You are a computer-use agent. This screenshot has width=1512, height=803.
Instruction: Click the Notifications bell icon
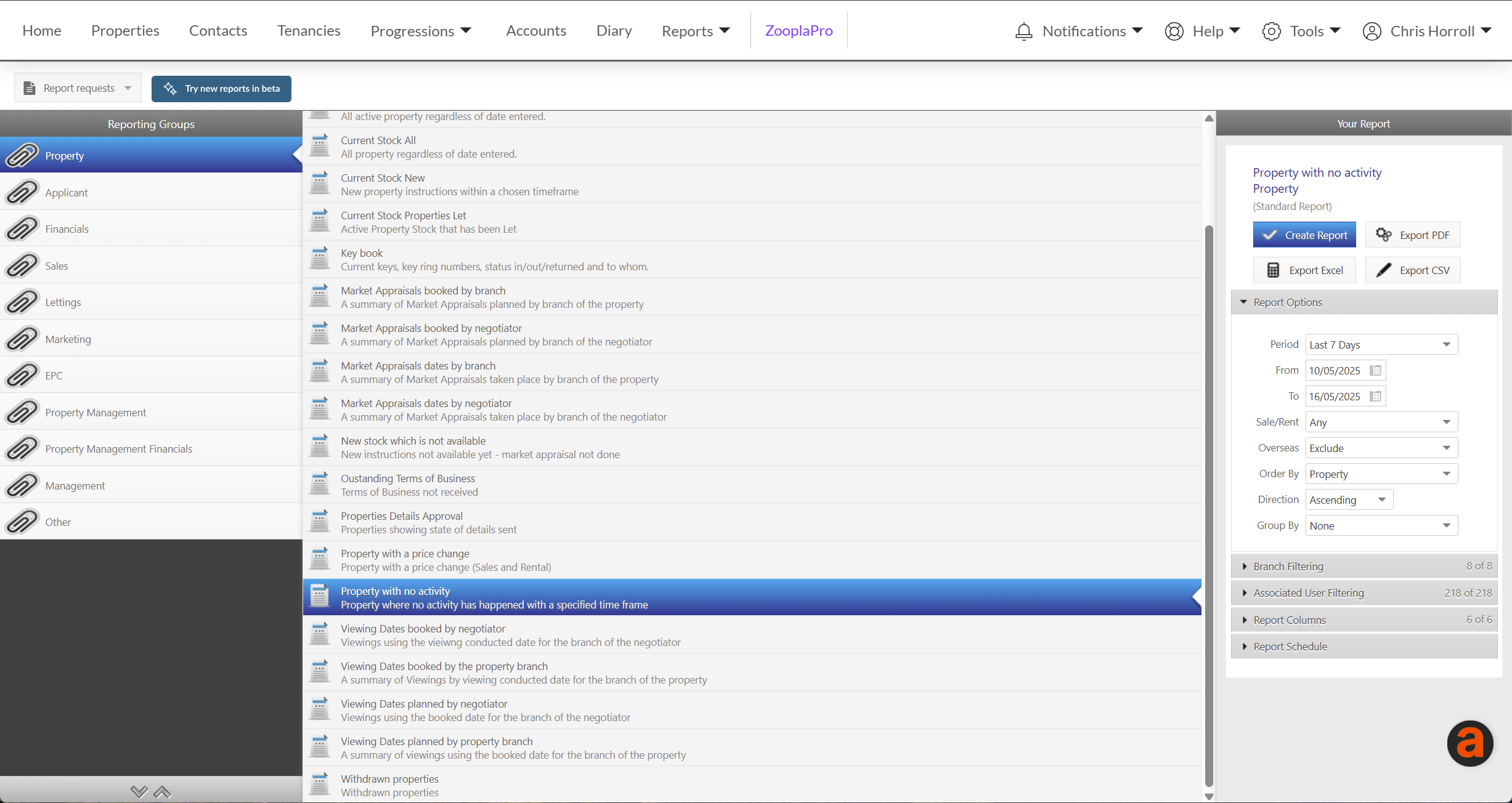coord(1023,31)
